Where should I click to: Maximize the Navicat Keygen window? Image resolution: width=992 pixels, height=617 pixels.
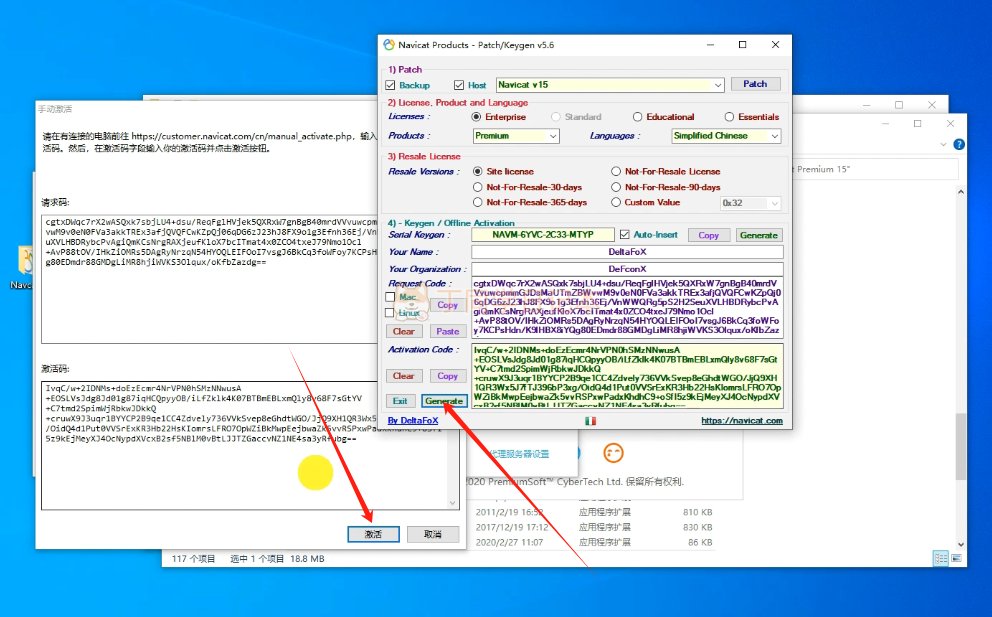pos(743,45)
